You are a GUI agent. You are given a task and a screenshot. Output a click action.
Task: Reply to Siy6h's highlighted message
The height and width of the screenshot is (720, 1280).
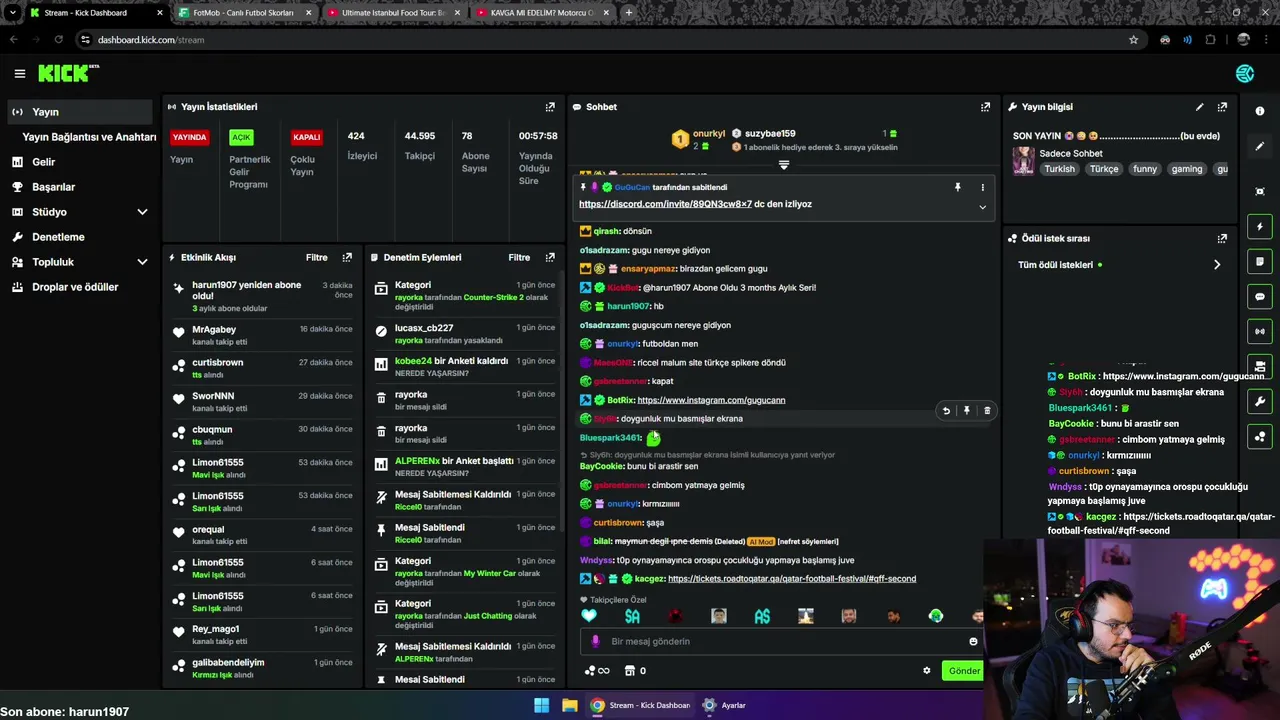946,411
